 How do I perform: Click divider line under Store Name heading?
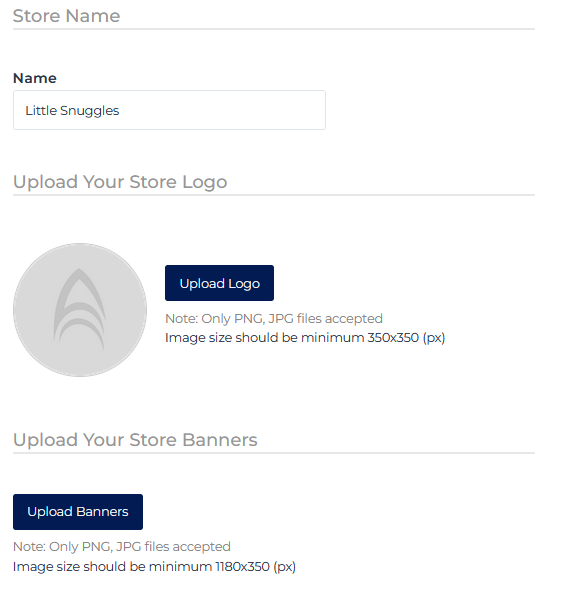point(274,29)
